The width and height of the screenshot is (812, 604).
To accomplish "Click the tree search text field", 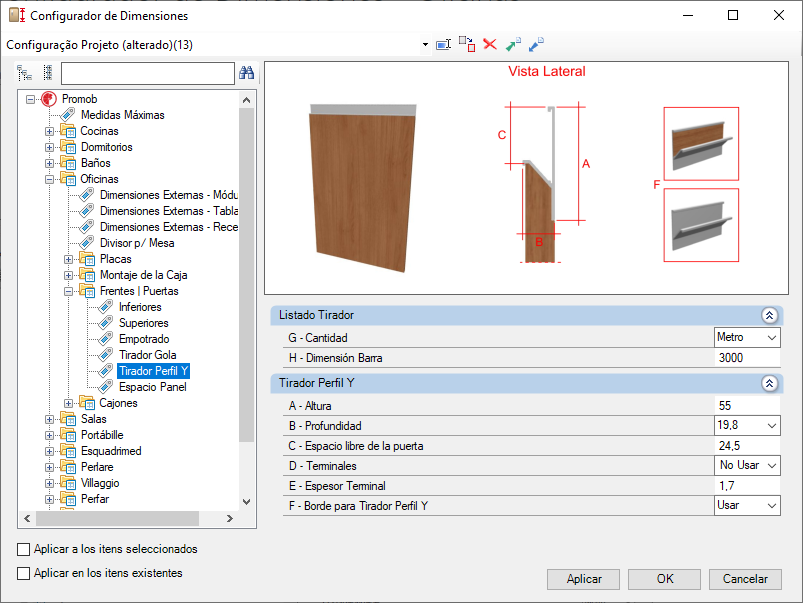I will click(x=148, y=73).
